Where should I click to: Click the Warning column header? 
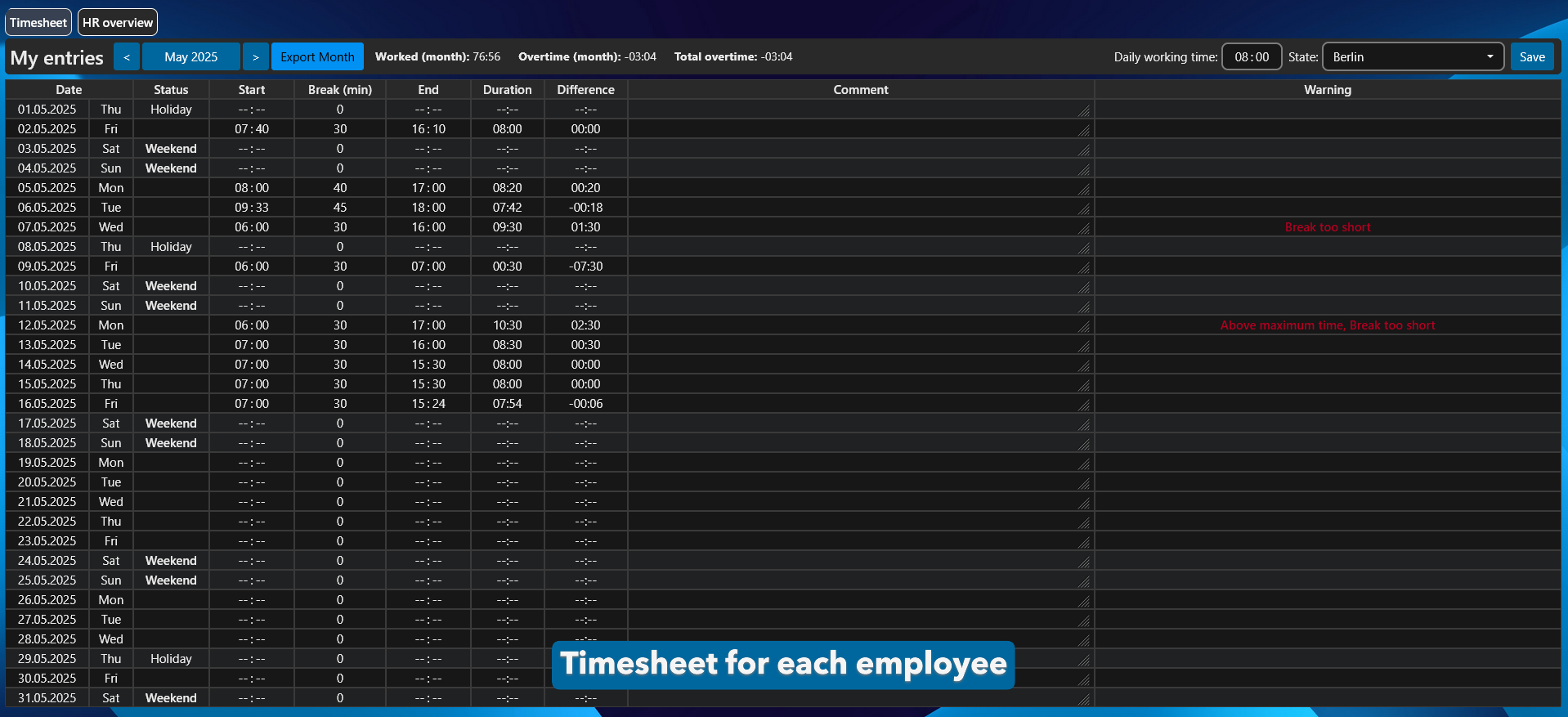(x=1328, y=90)
